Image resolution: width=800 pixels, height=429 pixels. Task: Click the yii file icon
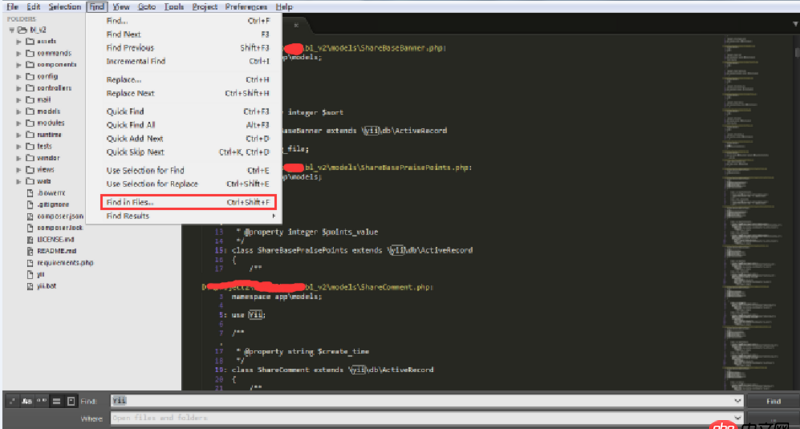pos(30,274)
